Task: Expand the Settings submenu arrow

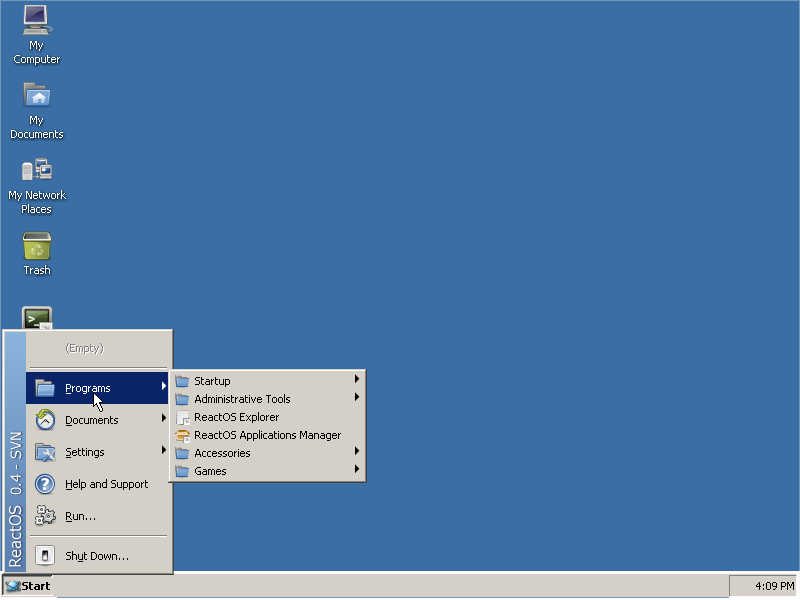Action: click(x=164, y=449)
